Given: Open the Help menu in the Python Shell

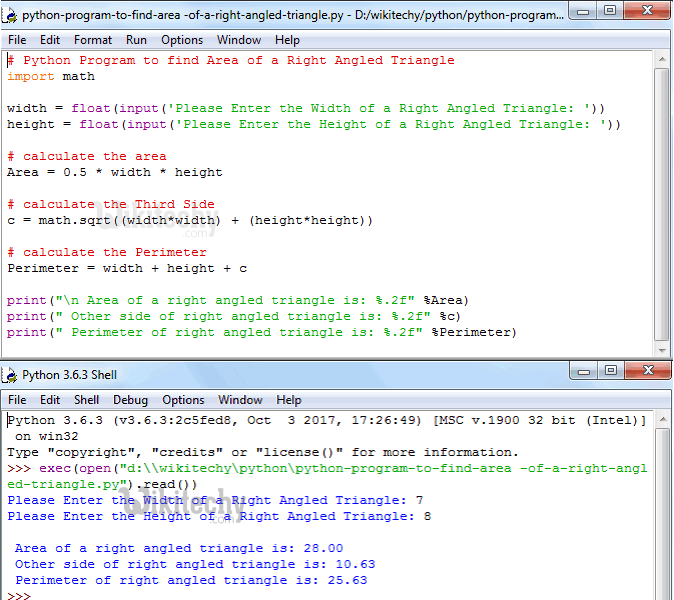Looking at the screenshot, I should pyautogui.click(x=289, y=400).
